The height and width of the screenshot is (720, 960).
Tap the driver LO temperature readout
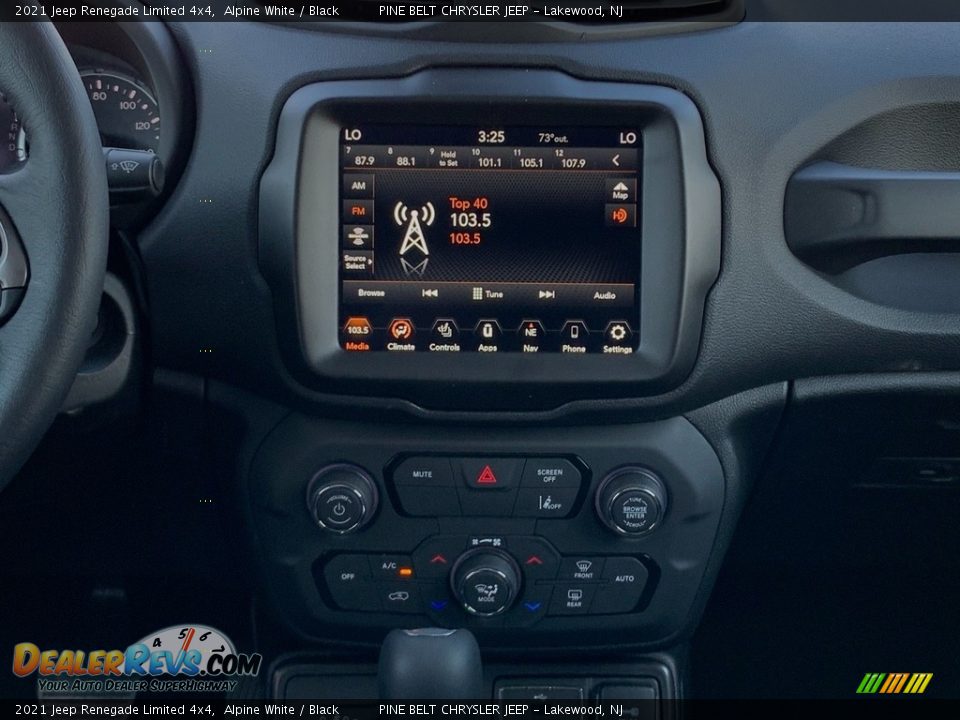(353, 135)
